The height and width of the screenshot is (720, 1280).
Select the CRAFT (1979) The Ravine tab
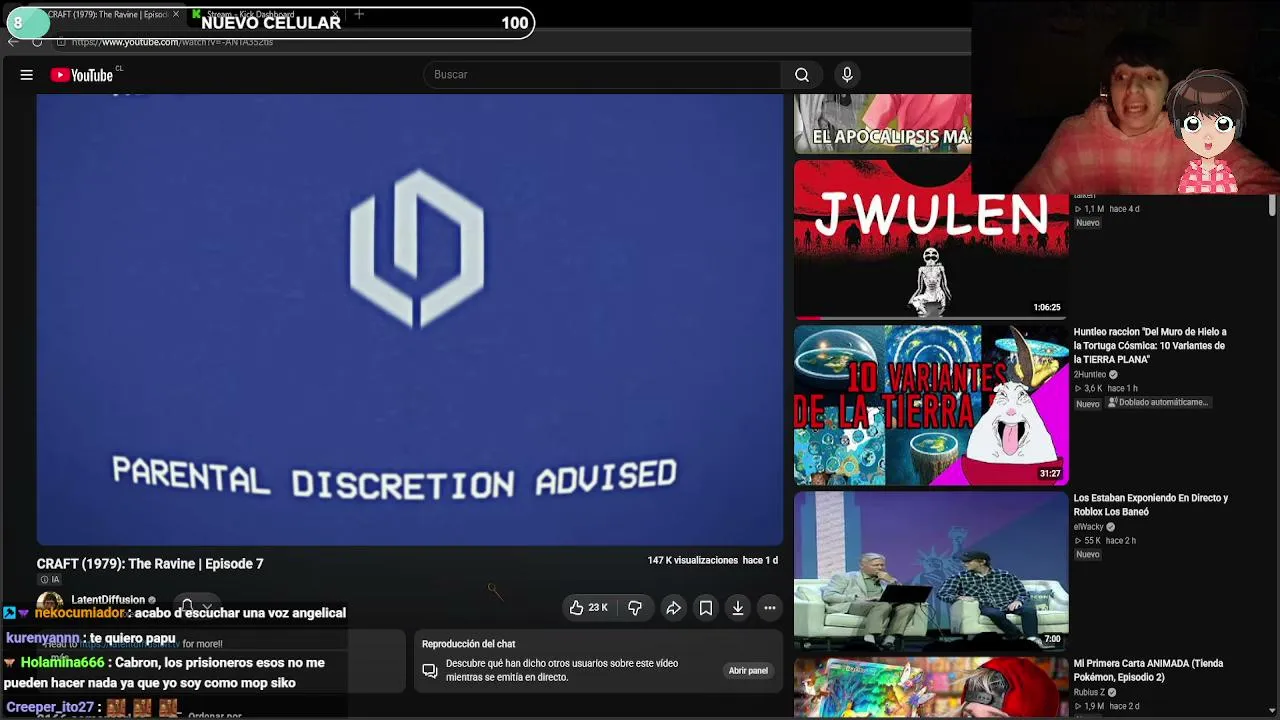pos(108,15)
